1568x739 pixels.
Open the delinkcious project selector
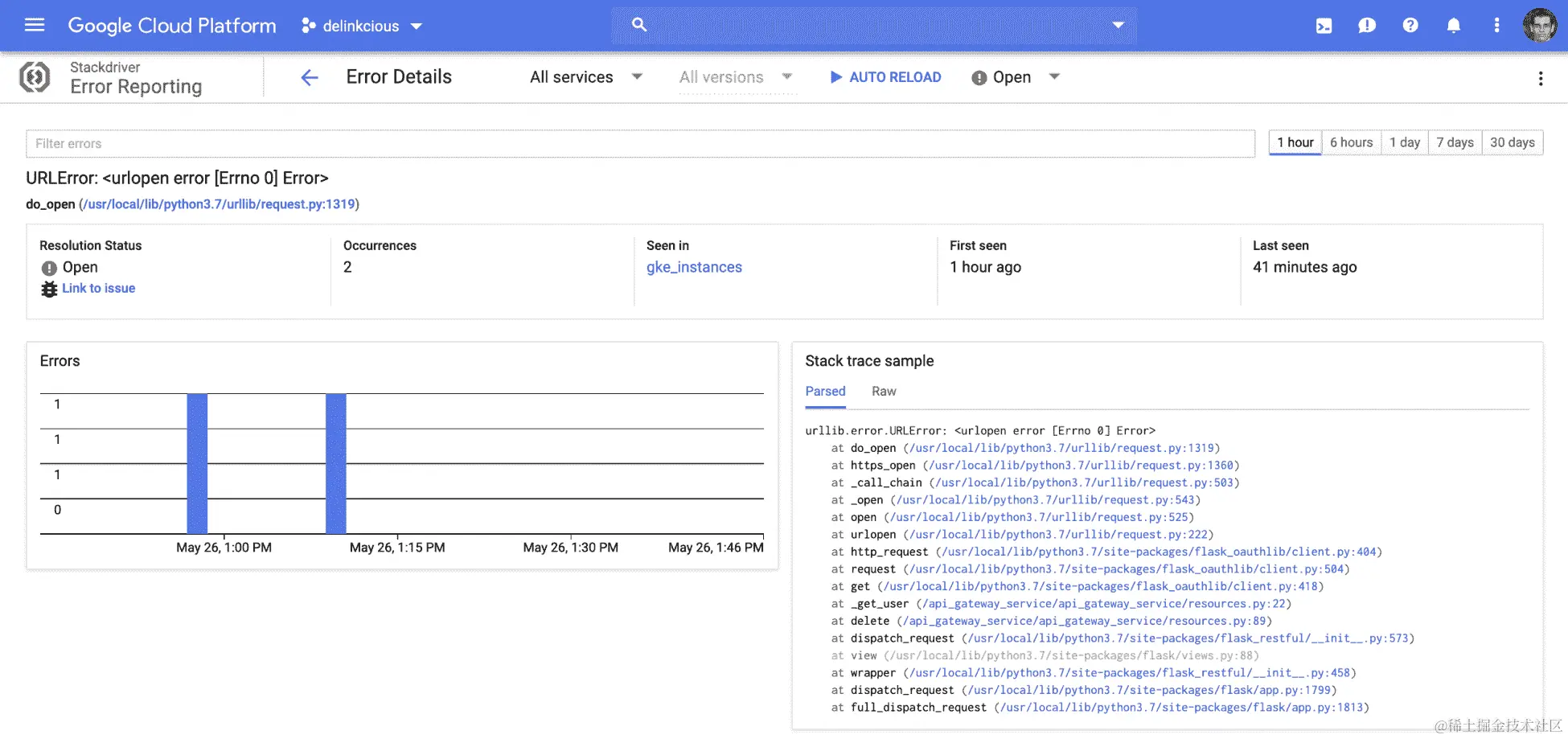tap(362, 26)
